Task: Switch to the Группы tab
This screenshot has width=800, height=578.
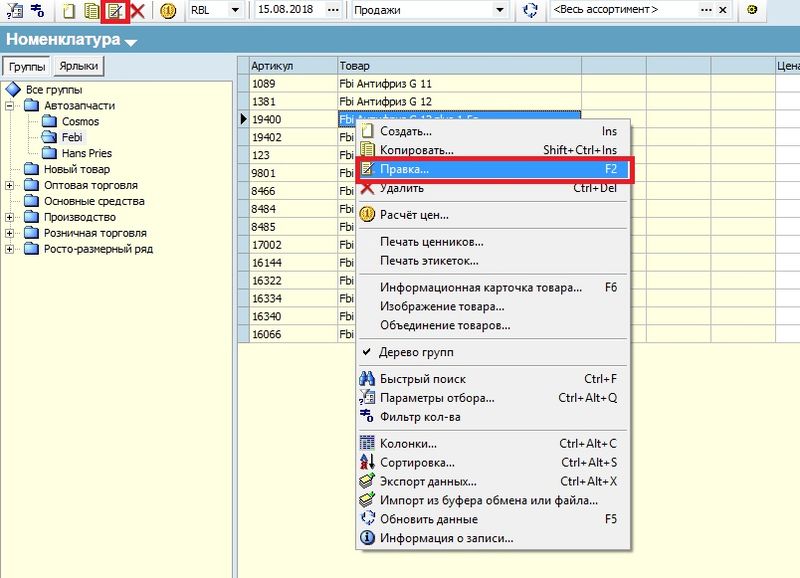Action: pos(27,66)
